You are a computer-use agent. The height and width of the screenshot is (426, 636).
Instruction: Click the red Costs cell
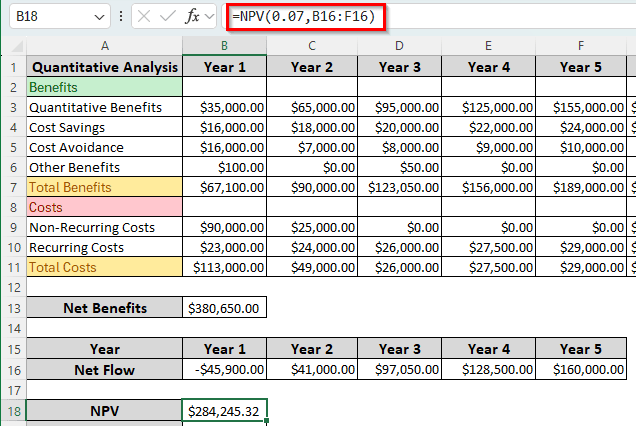tap(105, 207)
